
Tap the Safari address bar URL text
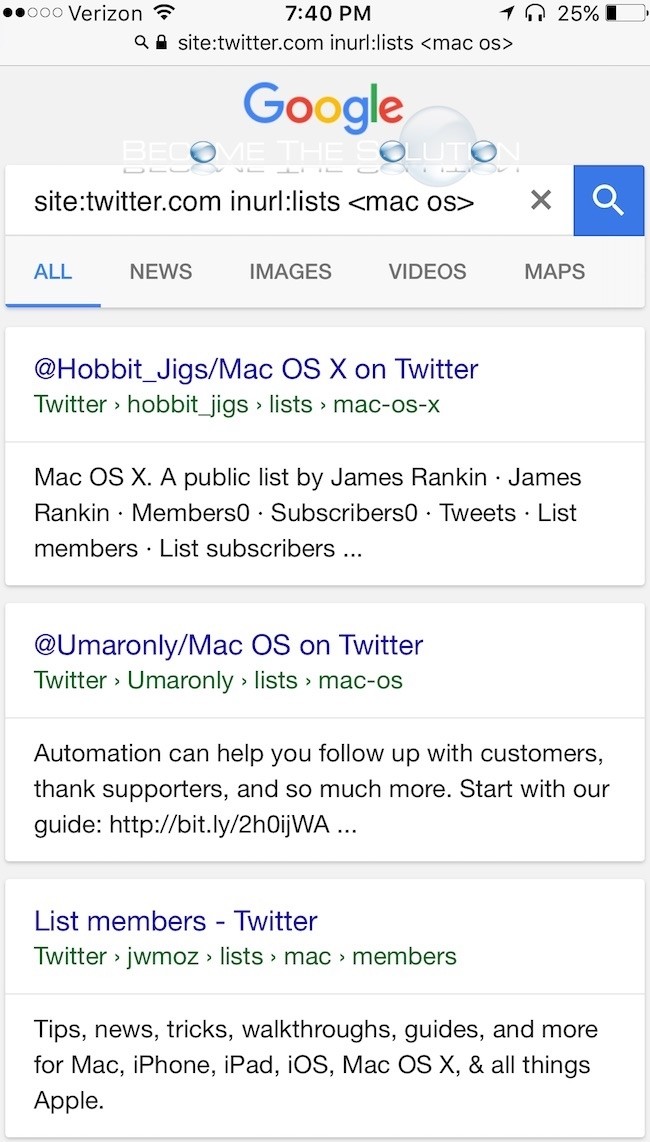pos(345,43)
